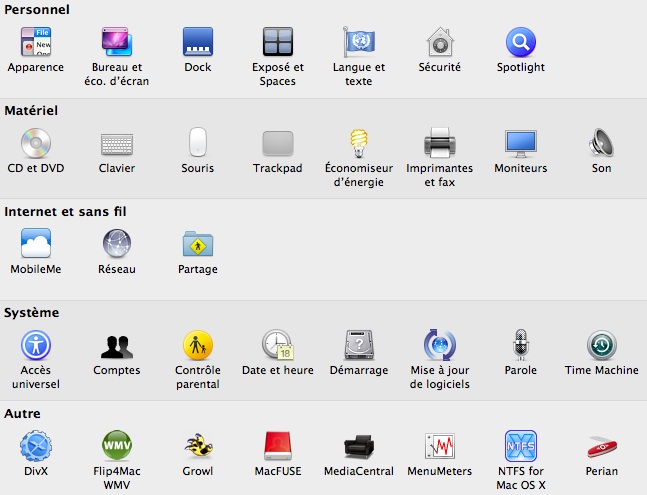Open CD et DVD settings

[x=36, y=143]
